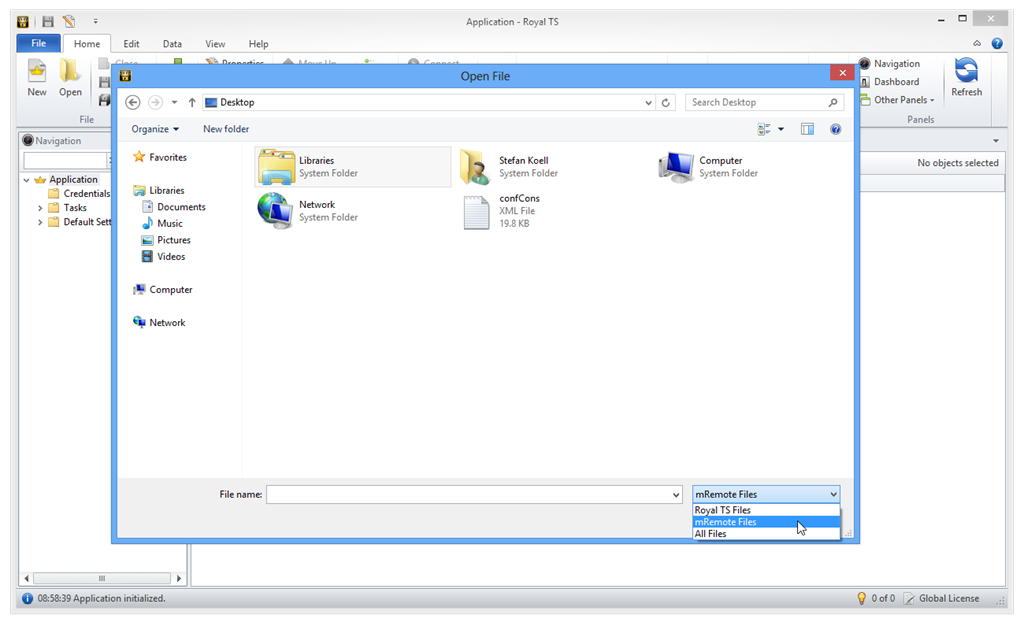Refresh the Desktop folder listing

(665, 102)
